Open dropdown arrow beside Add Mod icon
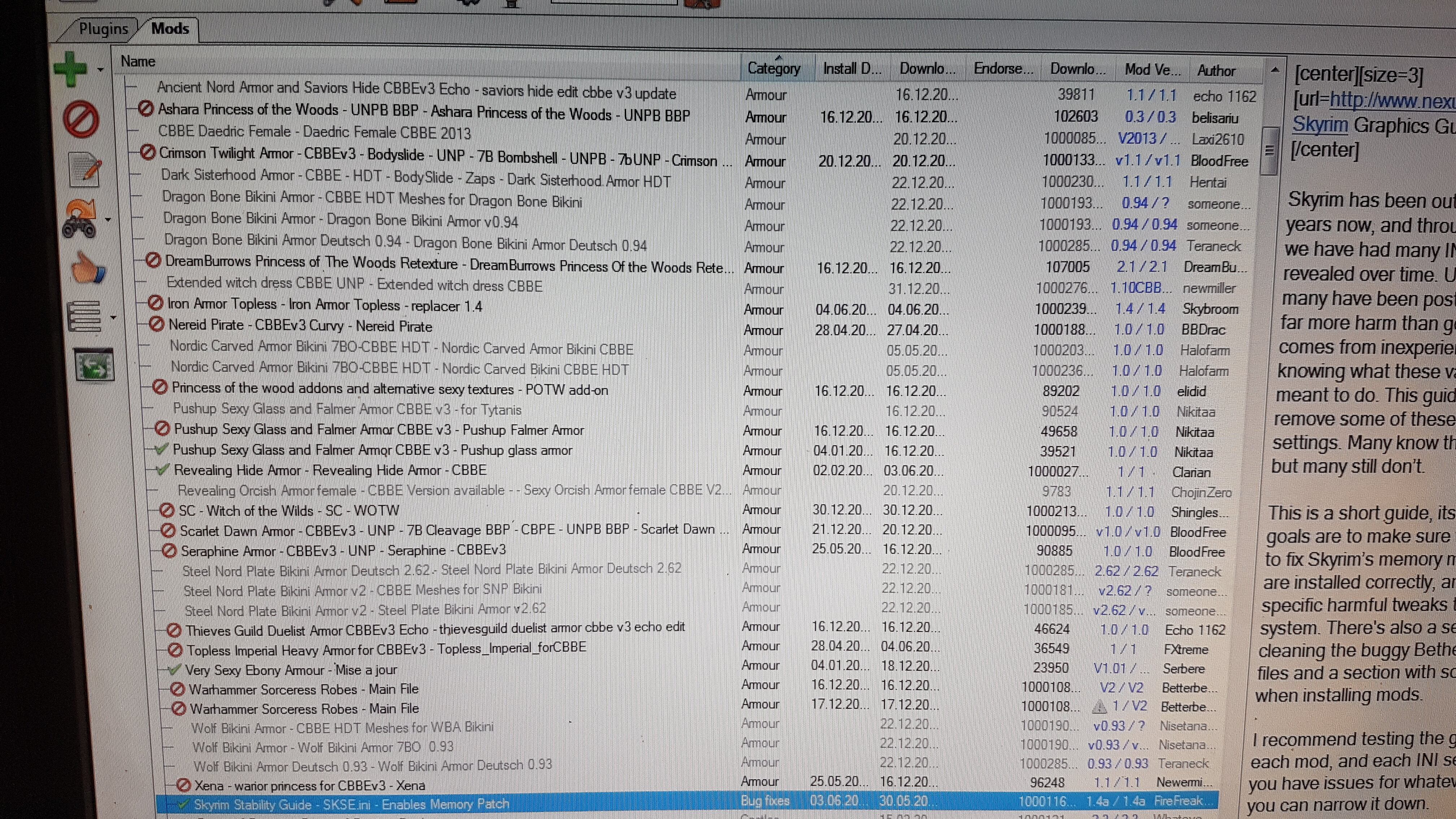The image size is (1456, 819). 101,70
